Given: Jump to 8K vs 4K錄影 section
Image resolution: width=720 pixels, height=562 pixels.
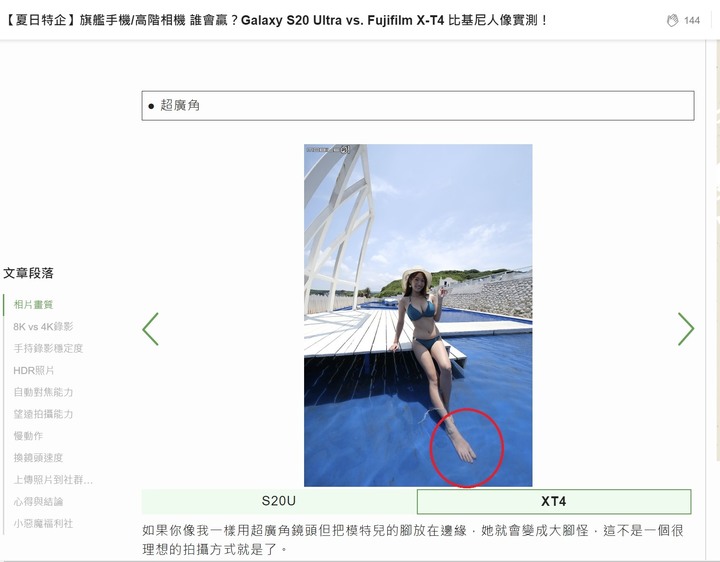Looking at the screenshot, I should [x=43, y=326].
